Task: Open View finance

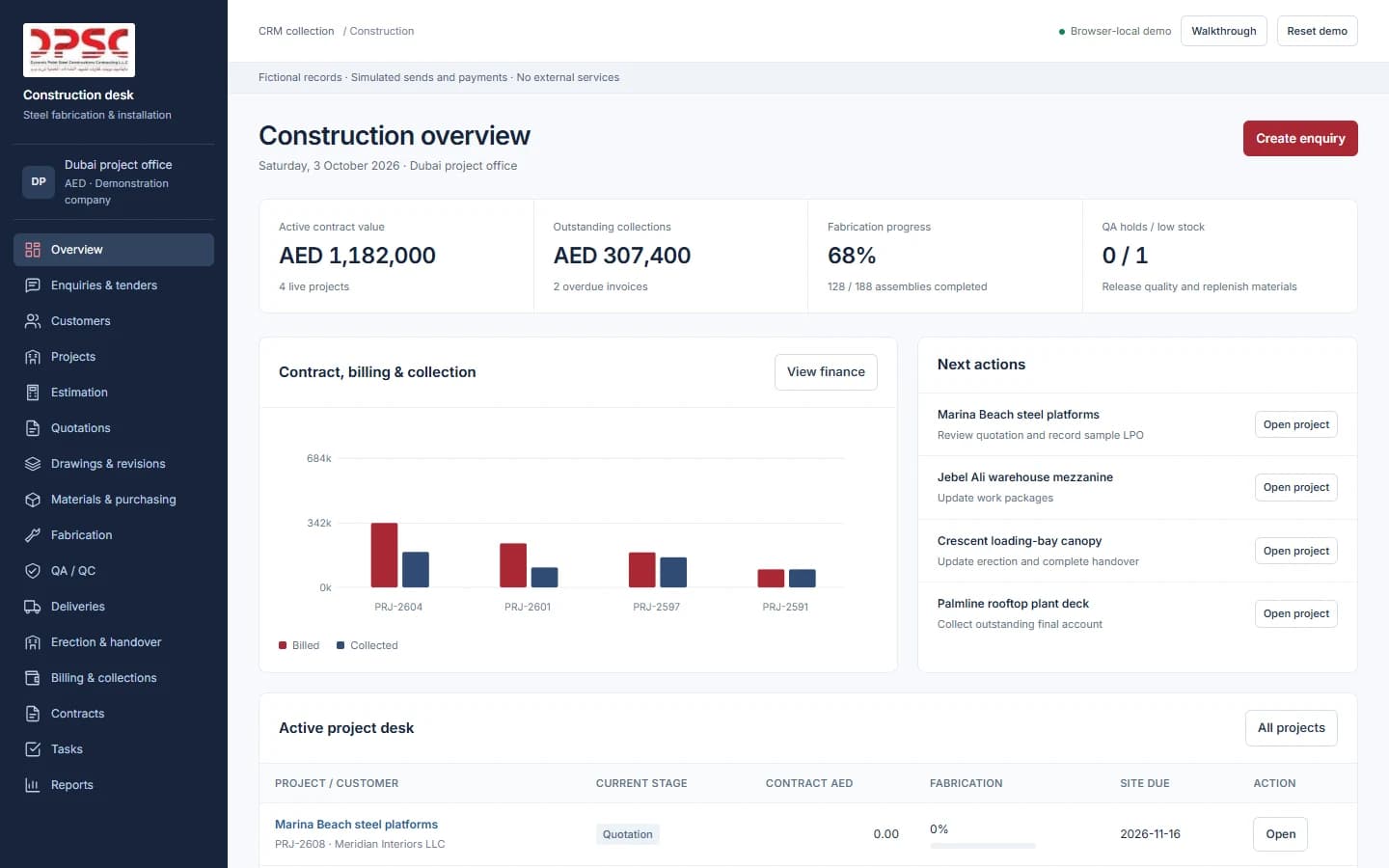Action: point(826,372)
